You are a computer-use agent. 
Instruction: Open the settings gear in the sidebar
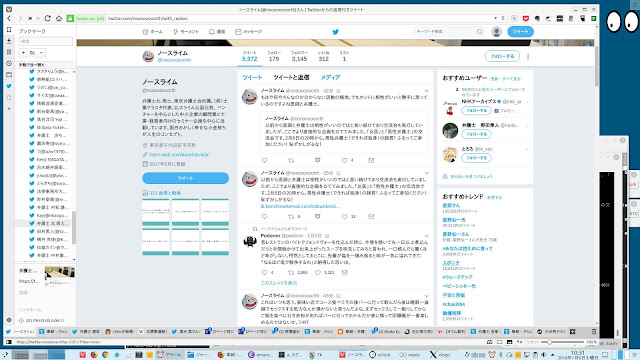(x=9, y=320)
